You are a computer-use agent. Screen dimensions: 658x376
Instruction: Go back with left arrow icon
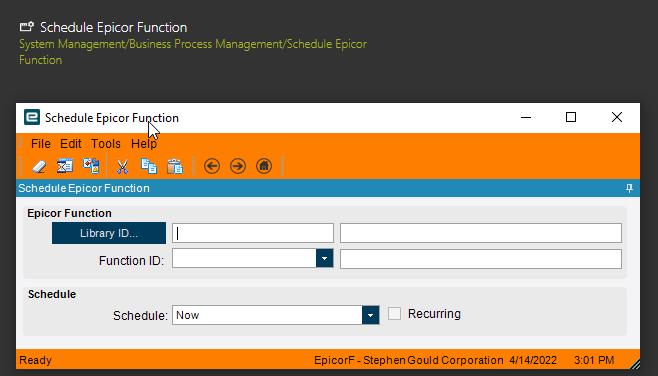212,166
